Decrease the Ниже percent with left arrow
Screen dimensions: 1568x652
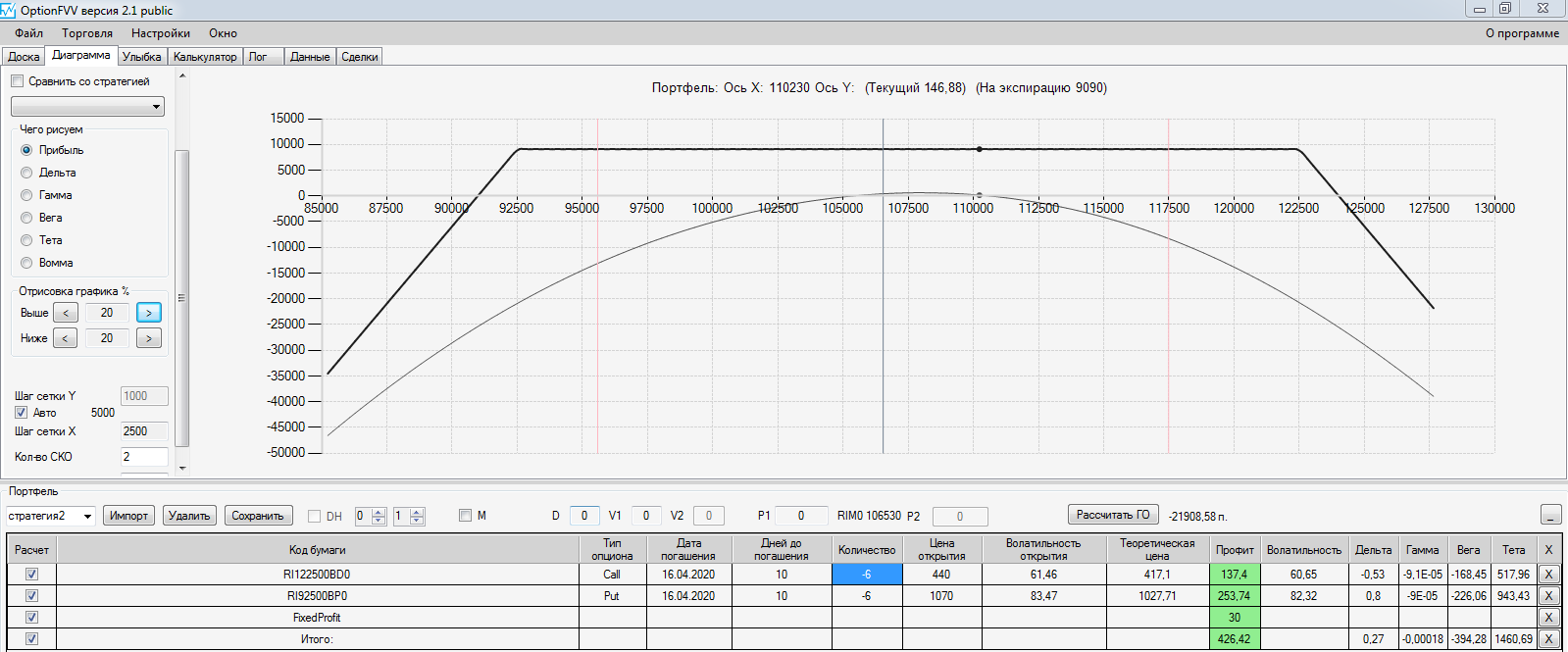point(66,338)
